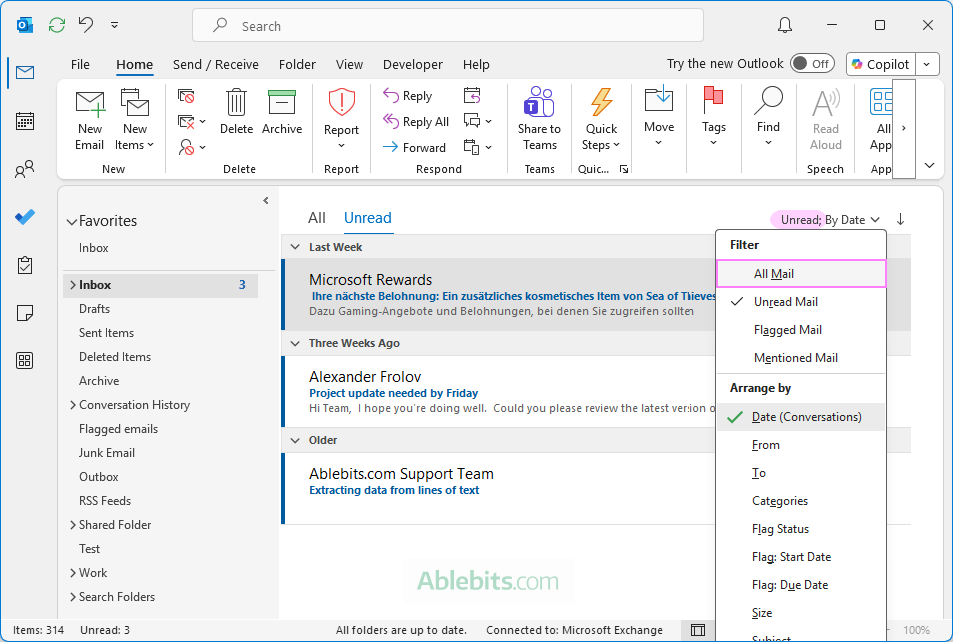
Task: Open the Move dropdown
Action: click(x=659, y=117)
